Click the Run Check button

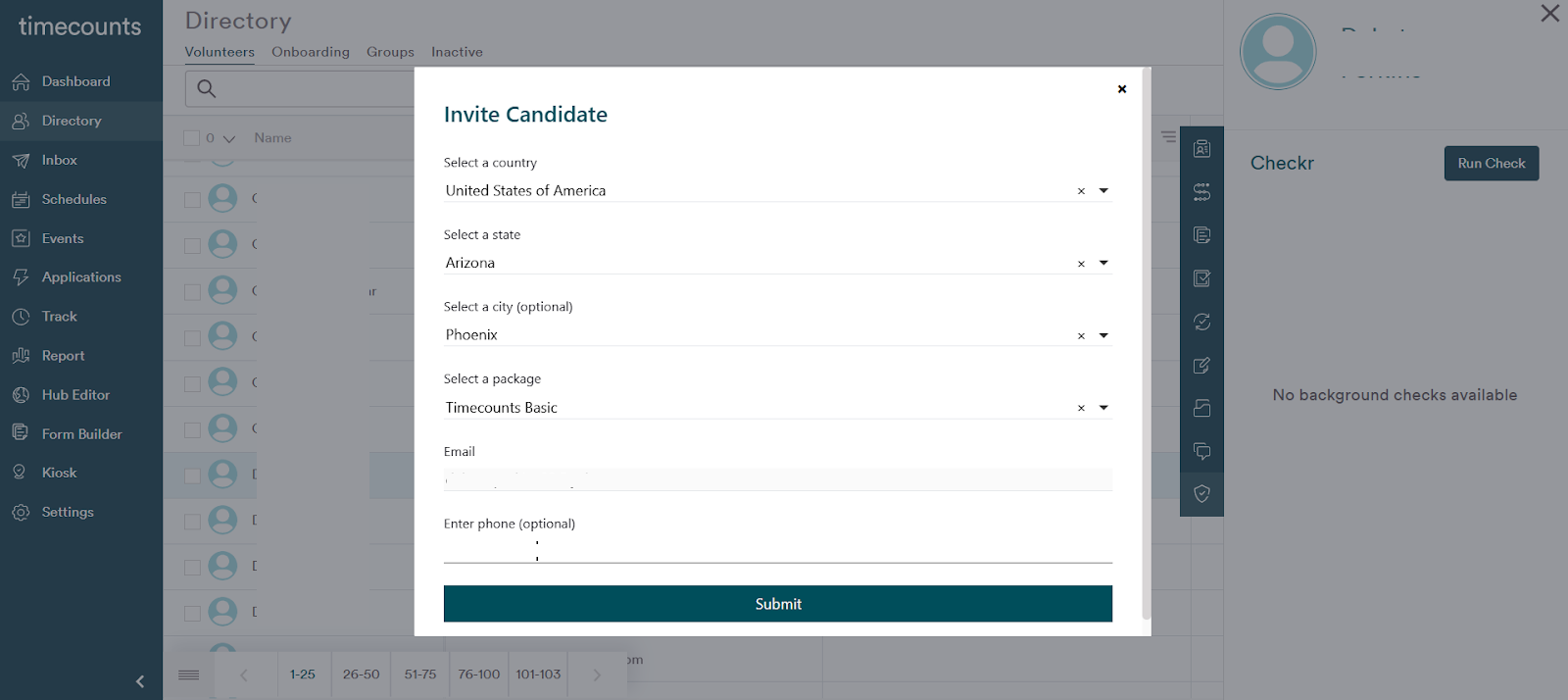tap(1492, 164)
